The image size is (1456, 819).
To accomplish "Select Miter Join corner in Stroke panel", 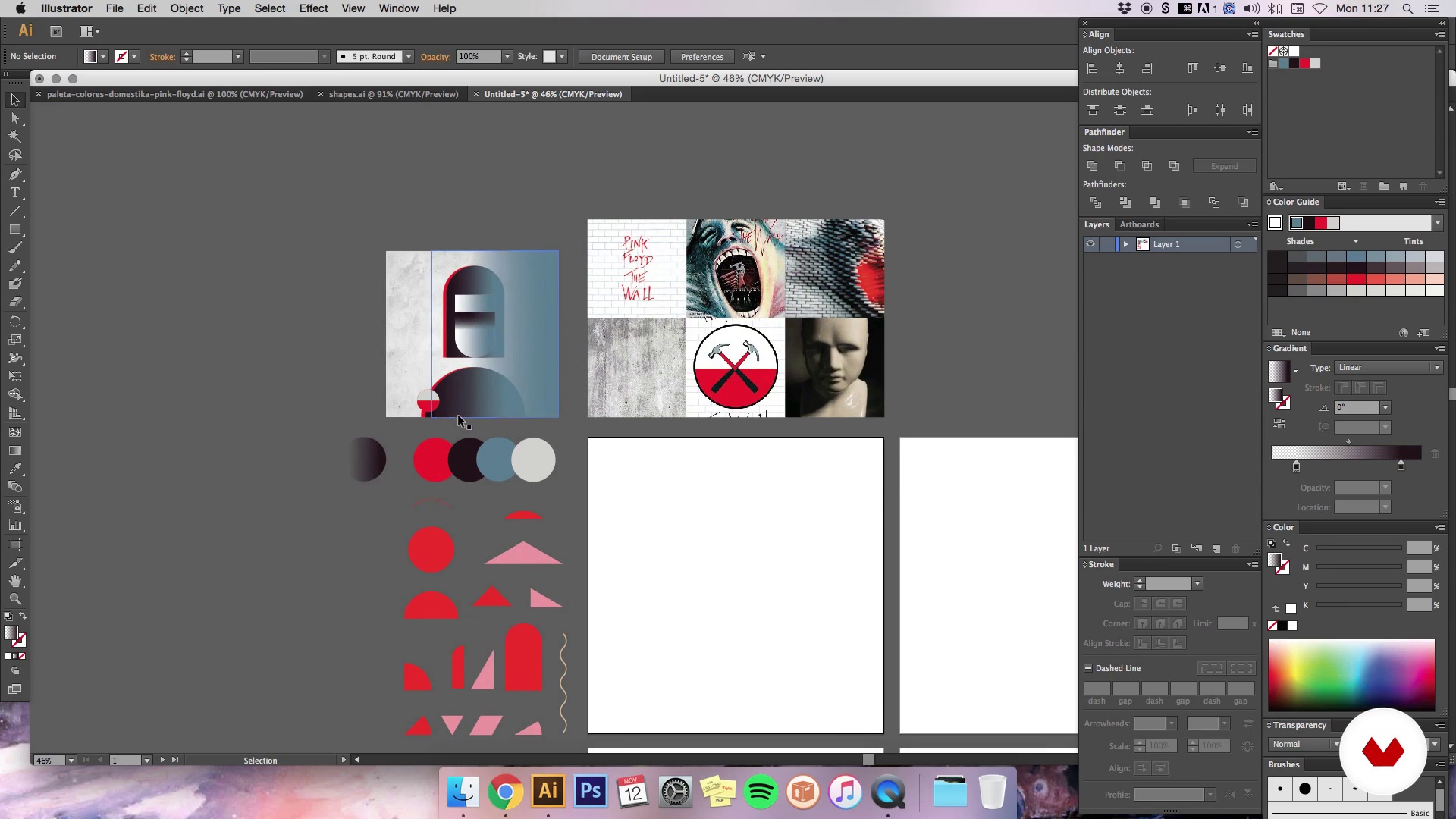I will [x=1143, y=623].
